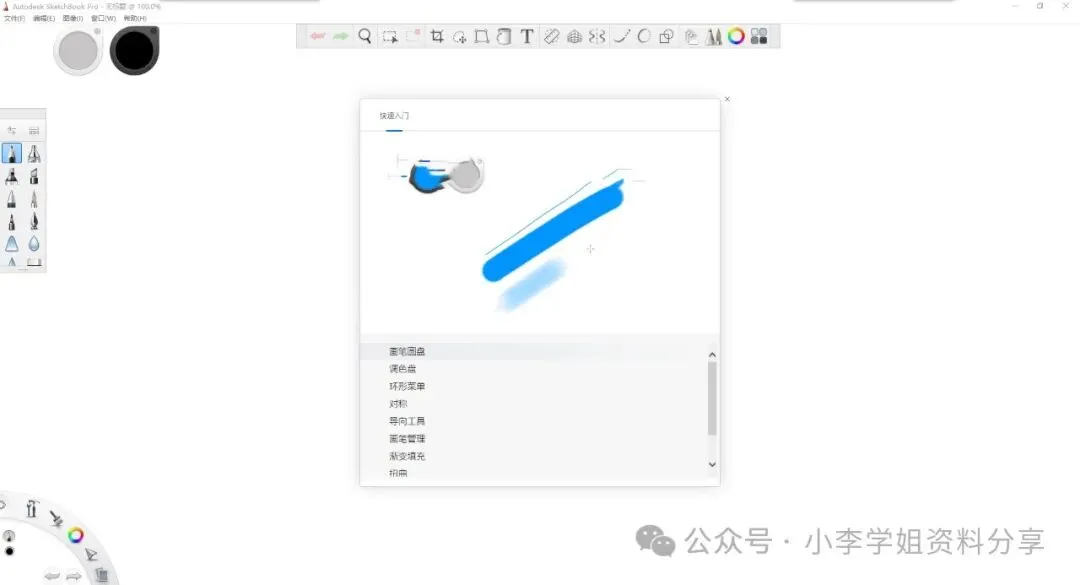Close the quick start dialog

tap(727, 99)
